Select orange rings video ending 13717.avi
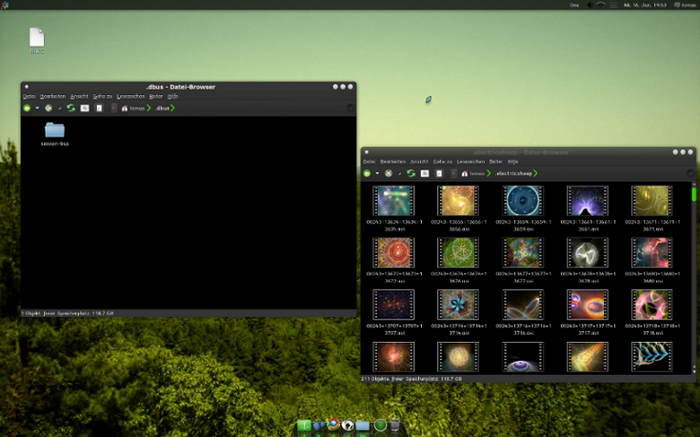700x437 pixels. coord(588,305)
